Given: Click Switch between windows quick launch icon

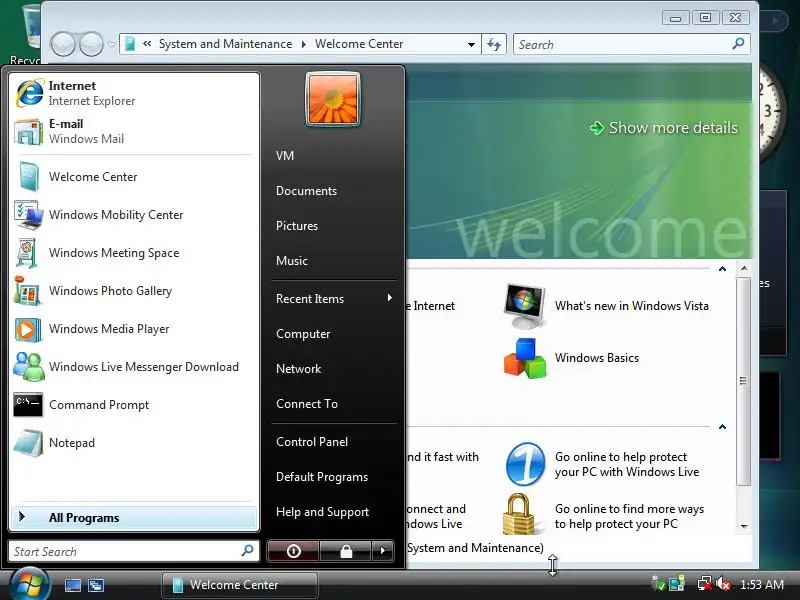Looking at the screenshot, I should (x=96, y=585).
